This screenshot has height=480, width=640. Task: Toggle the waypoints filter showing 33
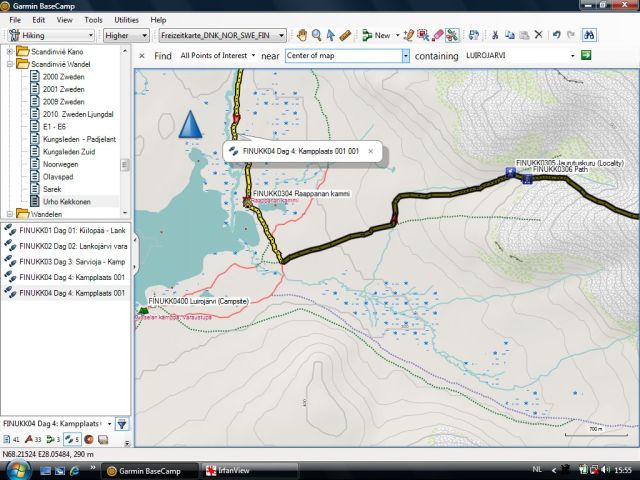[x=32, y=440]
